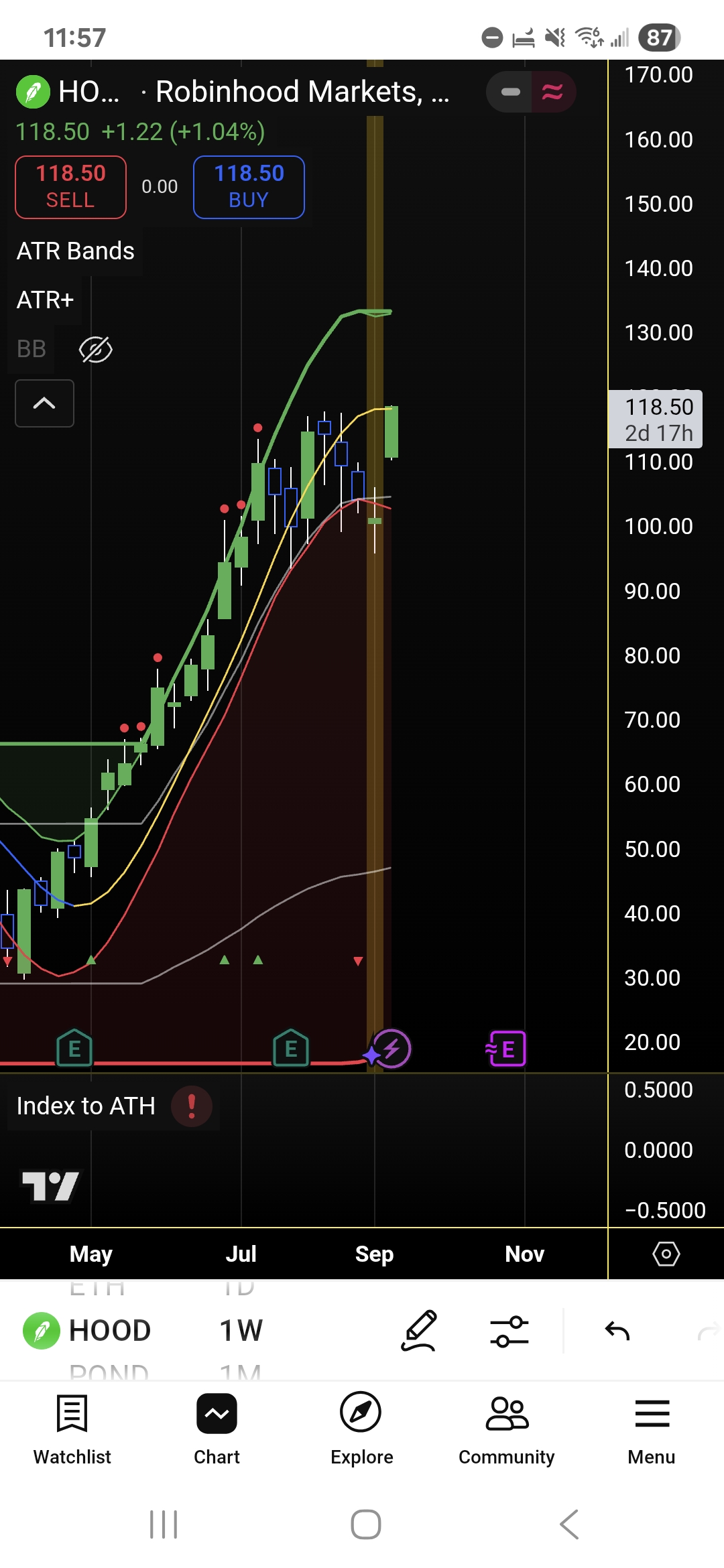Tap the Android recent apps button
This screenshot has height=1568, width=724.
[164, 1524]
